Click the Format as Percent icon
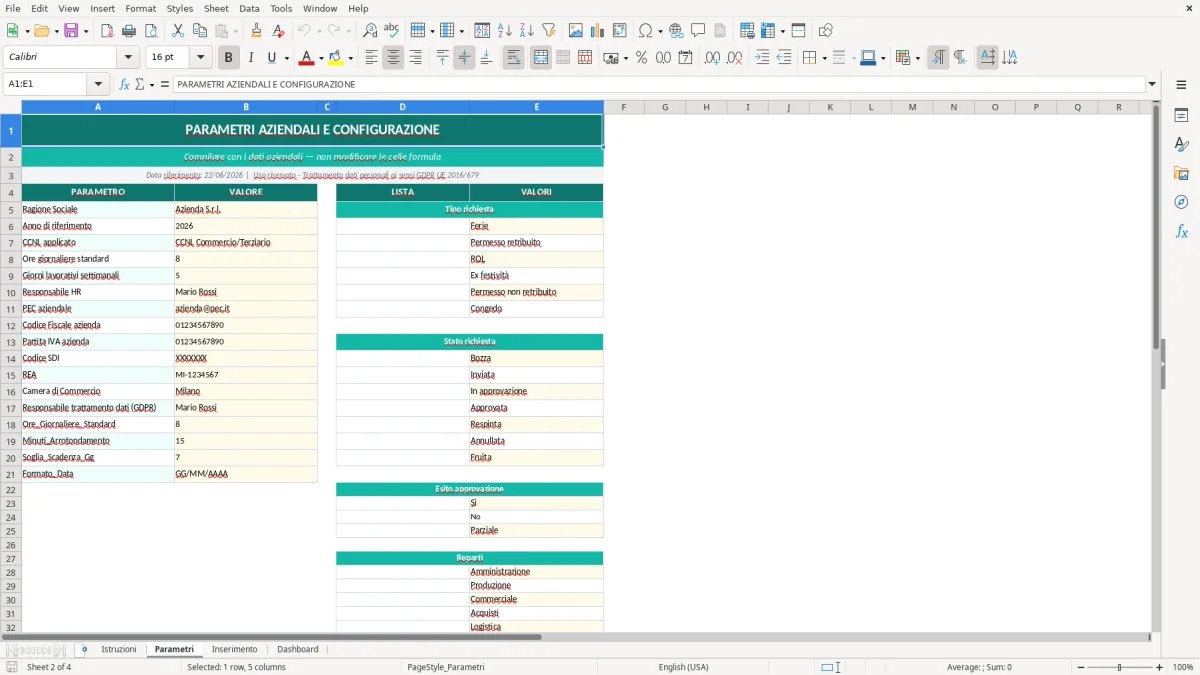1200x675 pixels. 641,58
